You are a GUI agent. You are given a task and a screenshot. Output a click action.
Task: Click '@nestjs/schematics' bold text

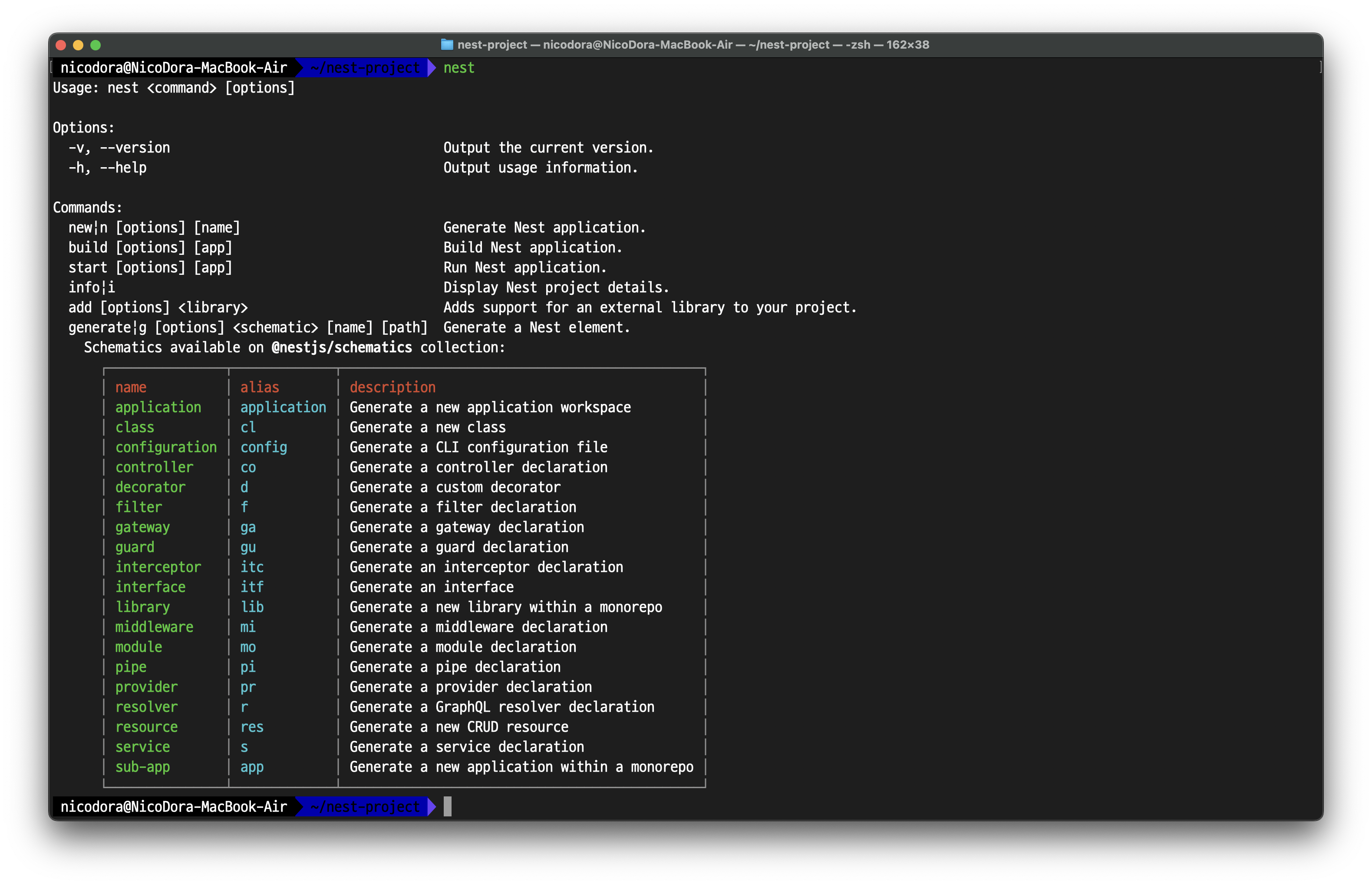coord(342,348)
